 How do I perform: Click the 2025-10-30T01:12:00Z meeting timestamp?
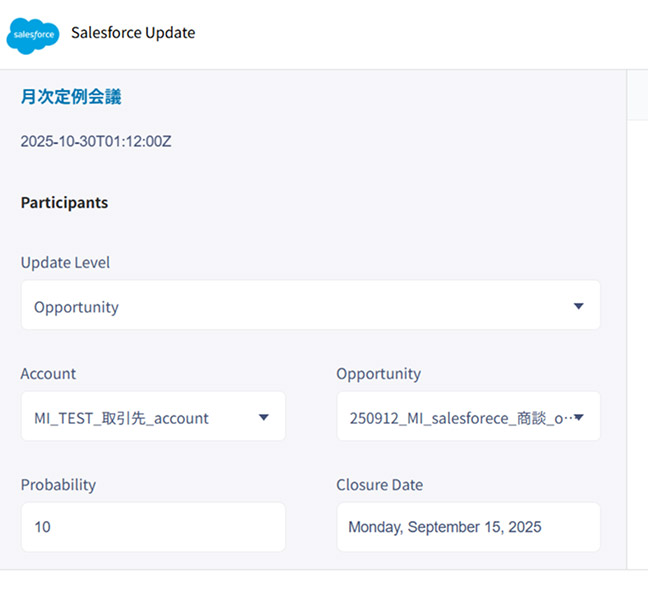pyautogui.click(x=96, y=141)
